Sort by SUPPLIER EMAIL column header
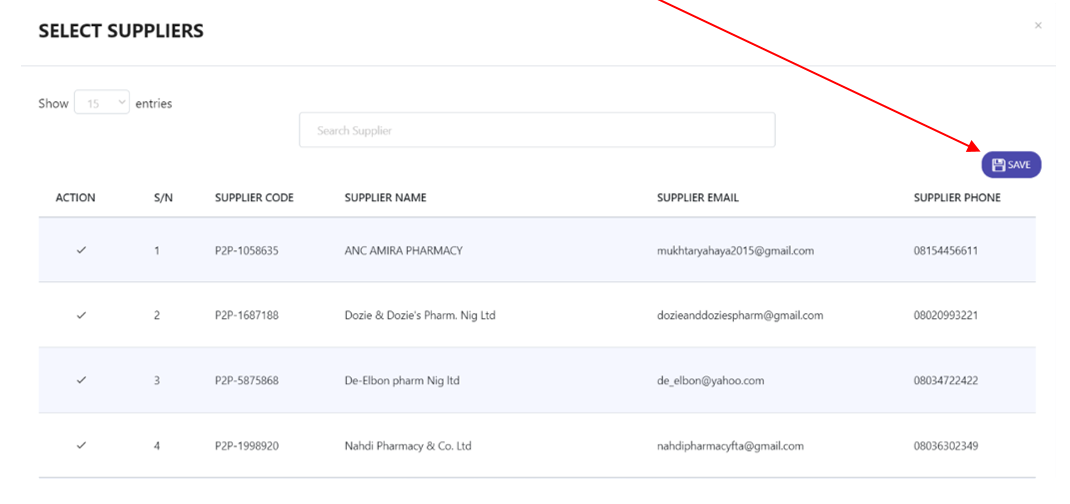 click(697, 198)
